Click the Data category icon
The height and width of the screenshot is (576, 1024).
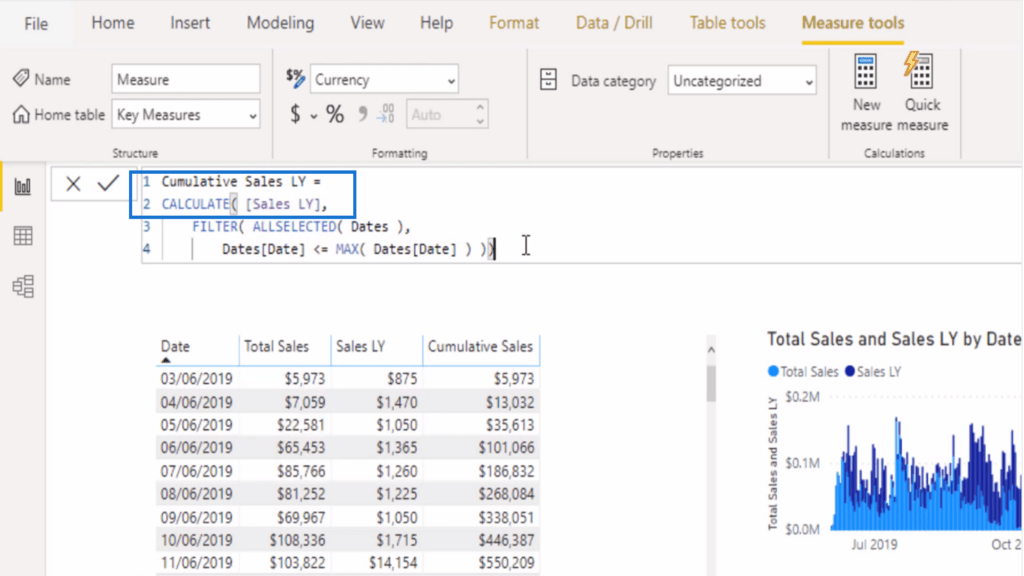tap(548, 80)
